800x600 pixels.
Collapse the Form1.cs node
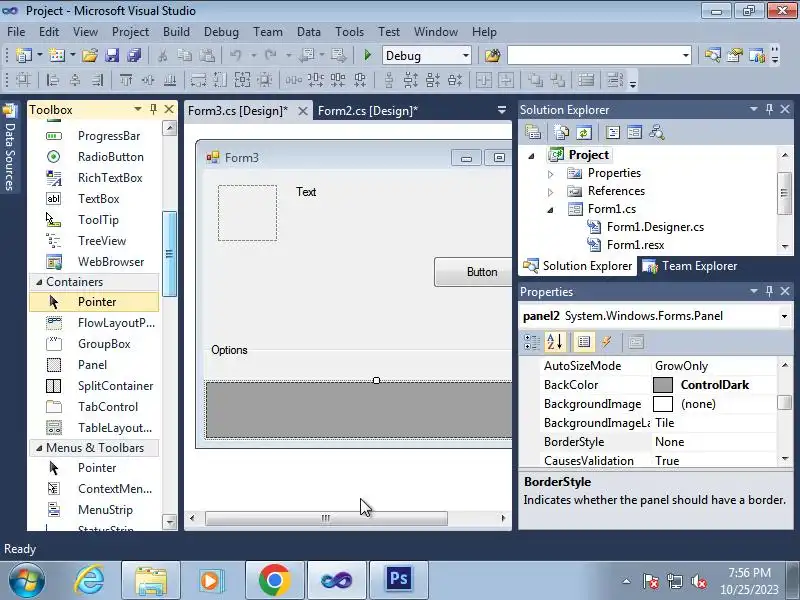(551, 210)
